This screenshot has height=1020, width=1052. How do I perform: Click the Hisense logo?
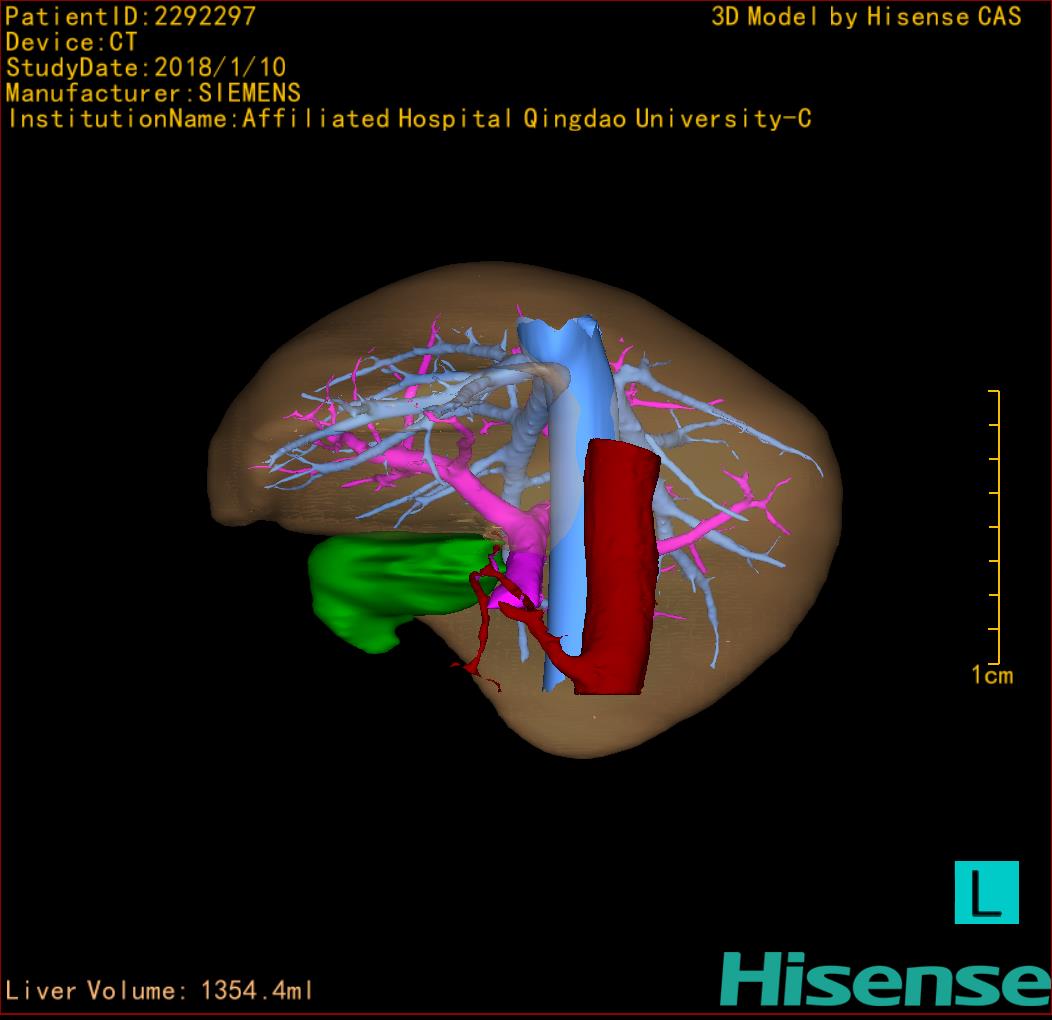(x=884, y=978)
